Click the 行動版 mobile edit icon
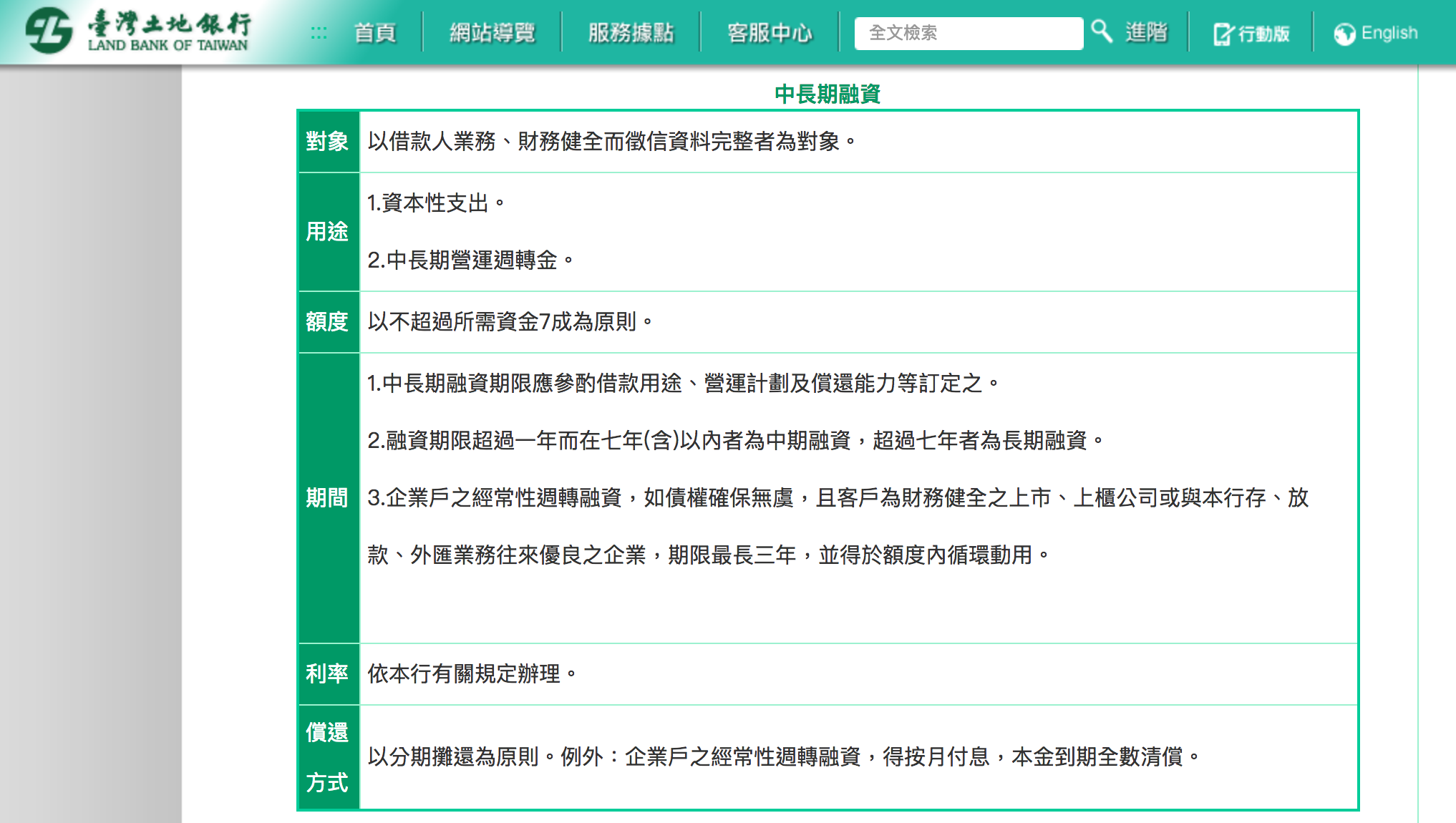 click(1223, 34)
